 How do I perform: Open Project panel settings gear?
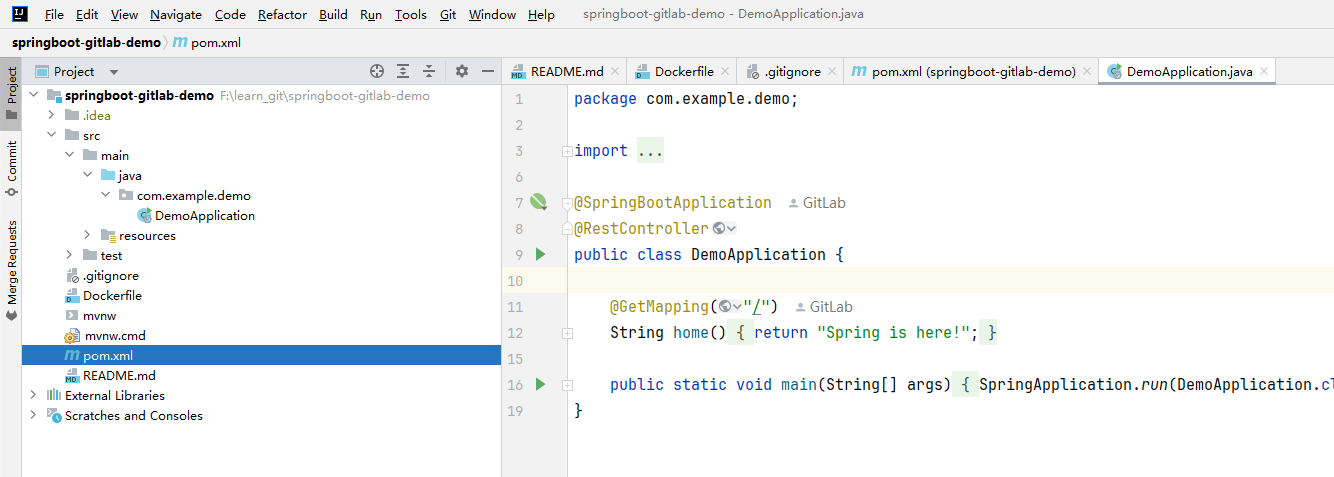pyautogui.click(x=462, y=71)
